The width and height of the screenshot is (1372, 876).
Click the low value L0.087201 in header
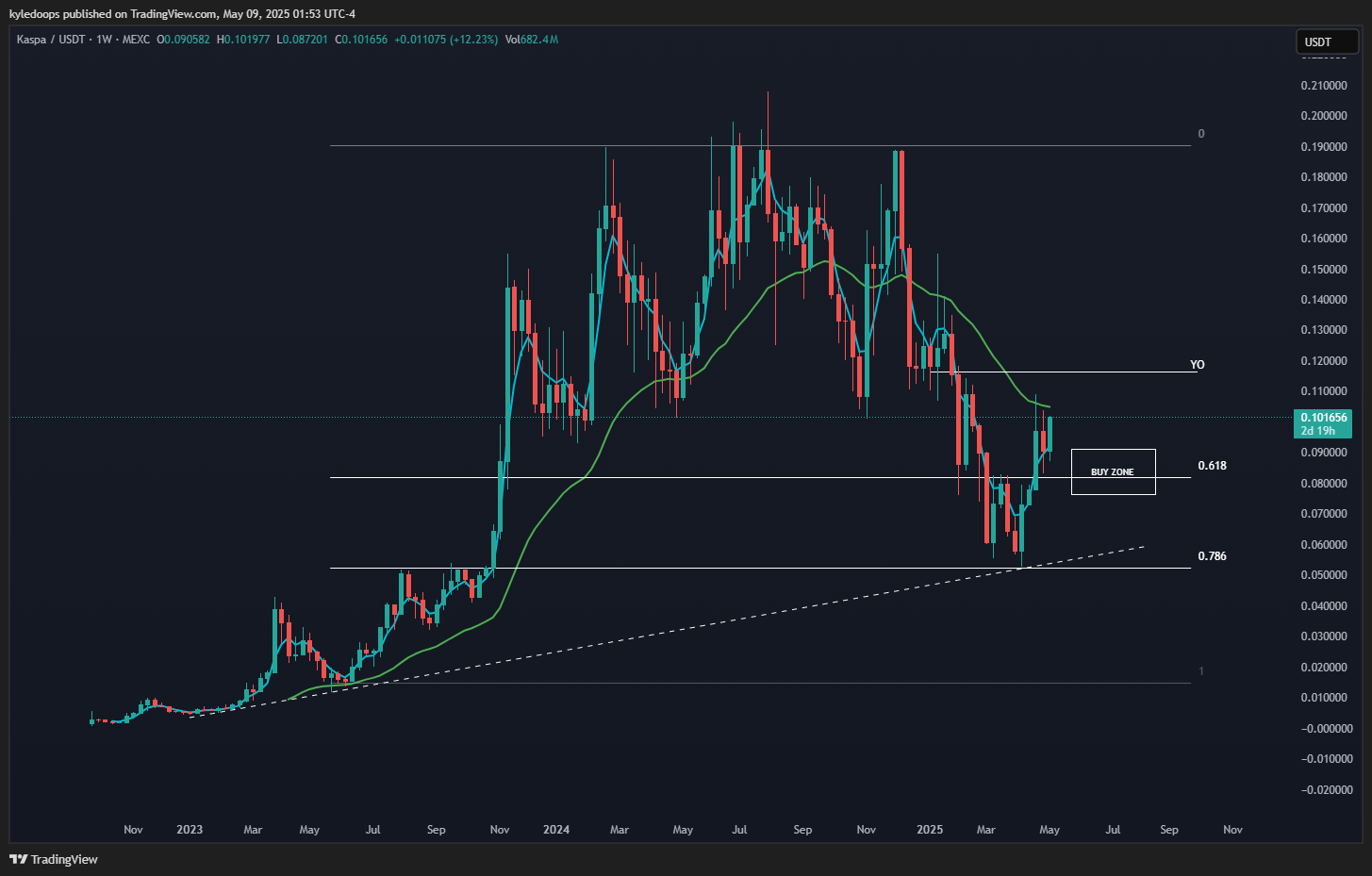pos(303,40)
